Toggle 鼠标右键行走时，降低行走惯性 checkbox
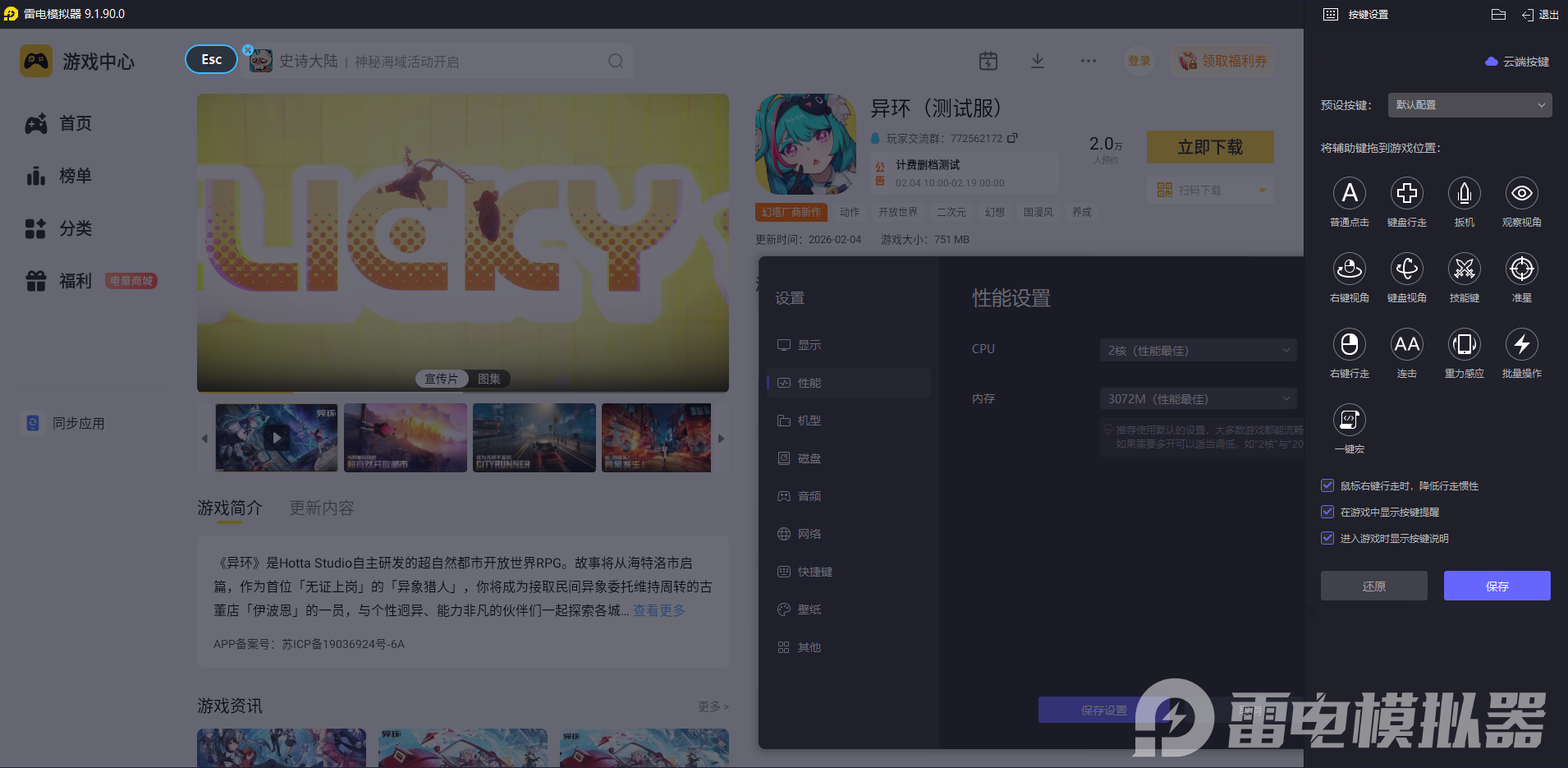 click(1327, 485)
